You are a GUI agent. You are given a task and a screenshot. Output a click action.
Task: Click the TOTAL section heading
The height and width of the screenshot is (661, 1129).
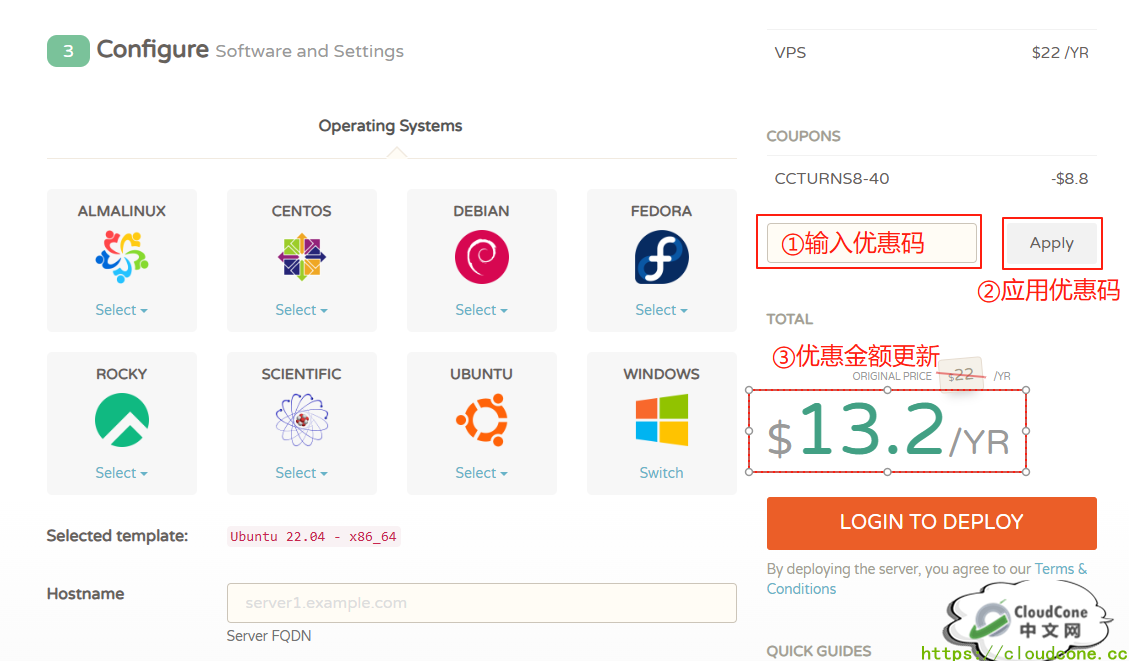[790, 319]
